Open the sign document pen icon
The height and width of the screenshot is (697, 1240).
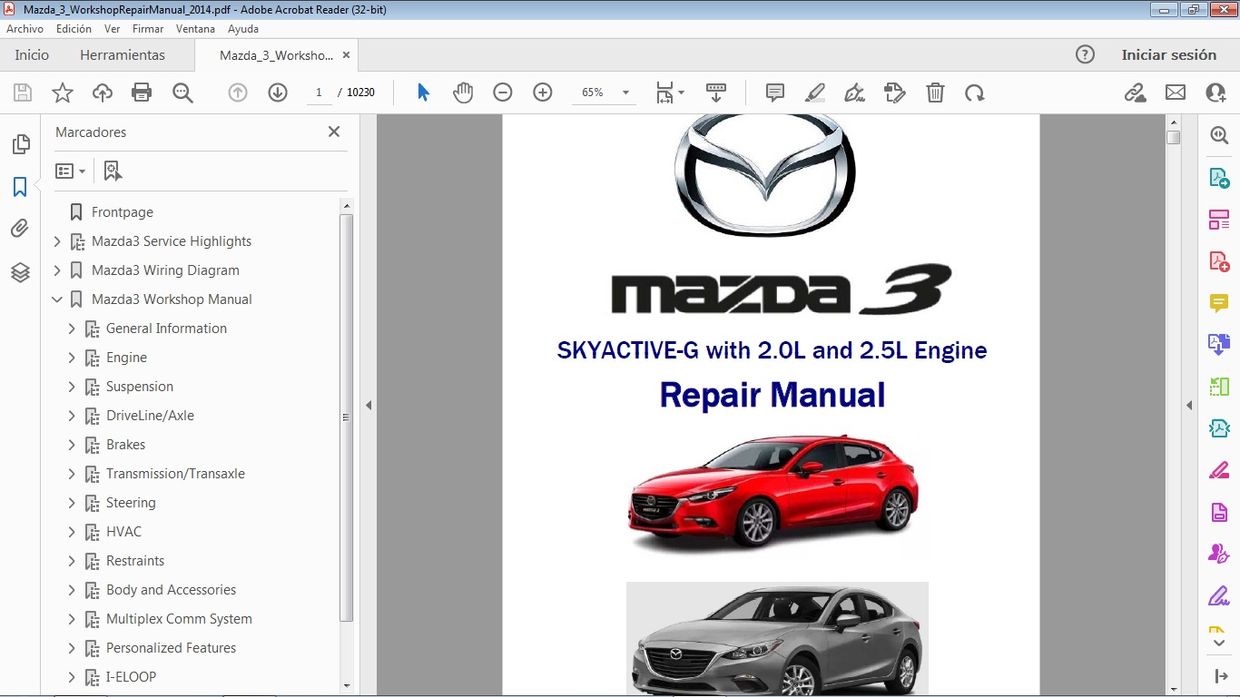click(x=855, y=93)
